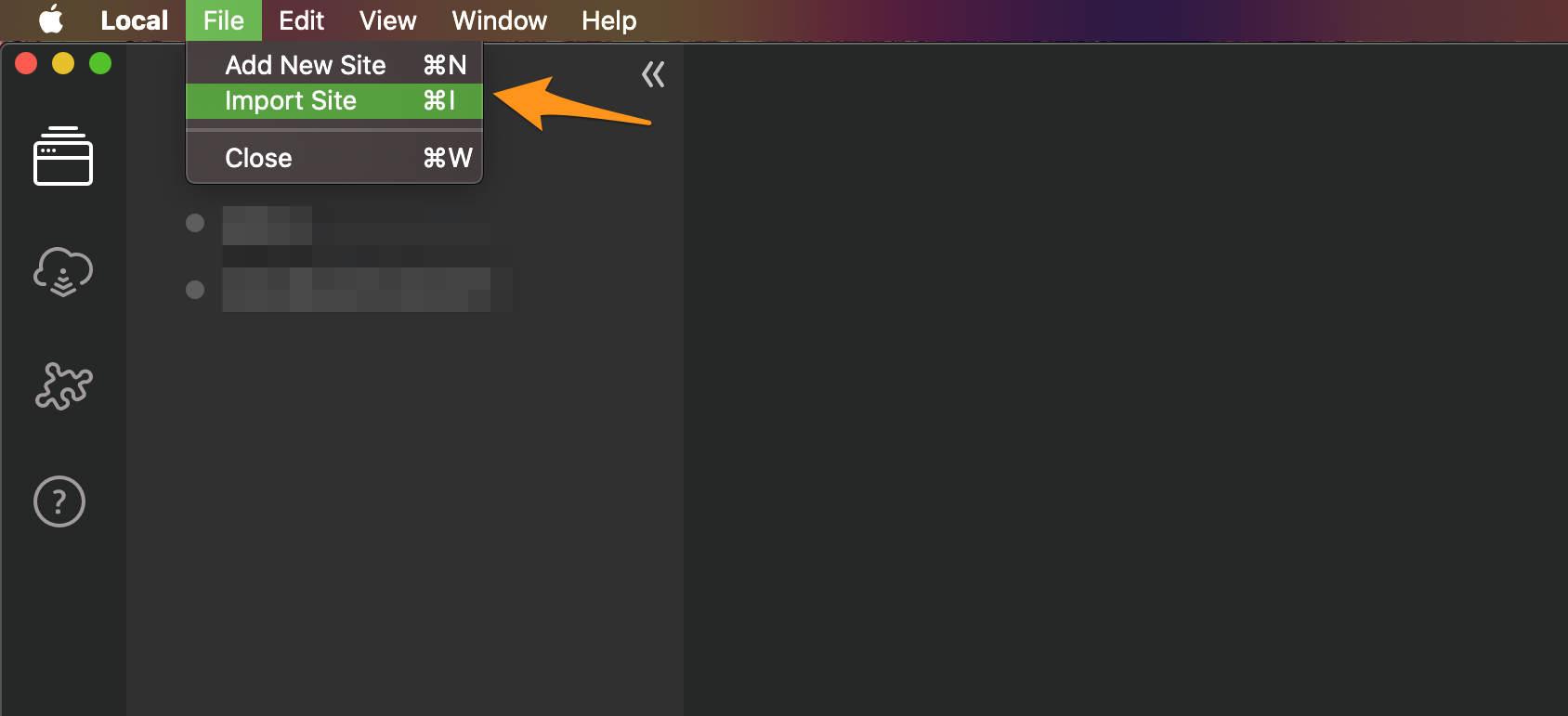Open the Help menu in menu bar
Screen dimensions: 1568x716
[609, 20]
